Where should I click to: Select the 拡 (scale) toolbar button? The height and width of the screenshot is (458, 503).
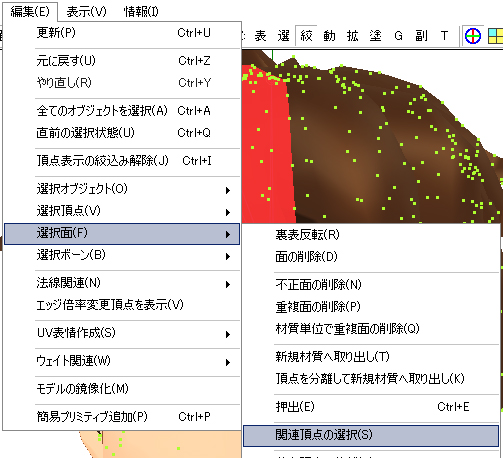pyautogui.click(x=352, y=35)
